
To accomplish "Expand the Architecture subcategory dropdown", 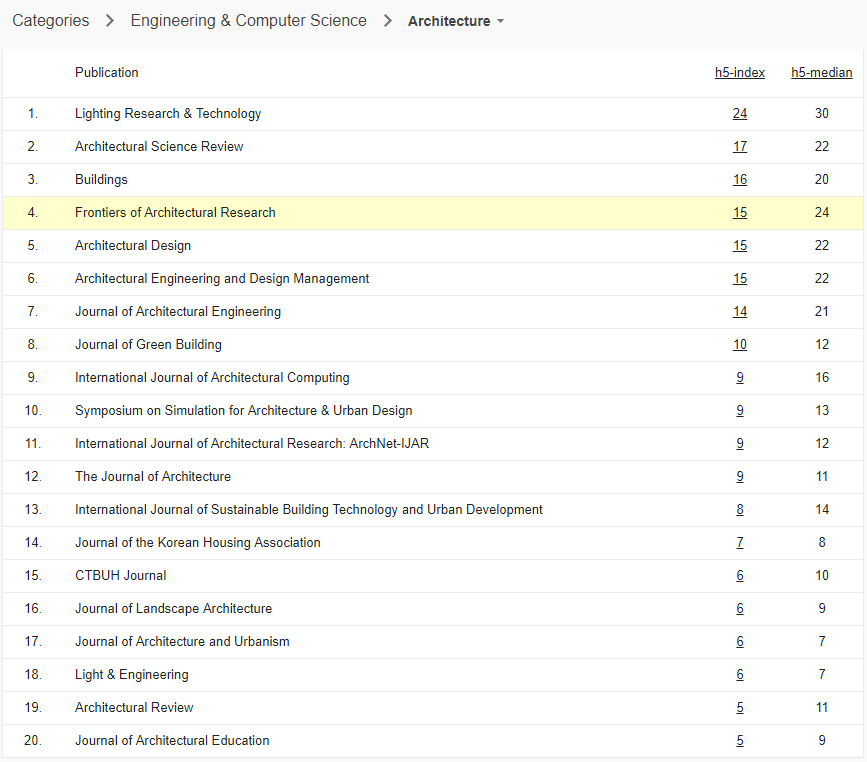I will 456,21.
